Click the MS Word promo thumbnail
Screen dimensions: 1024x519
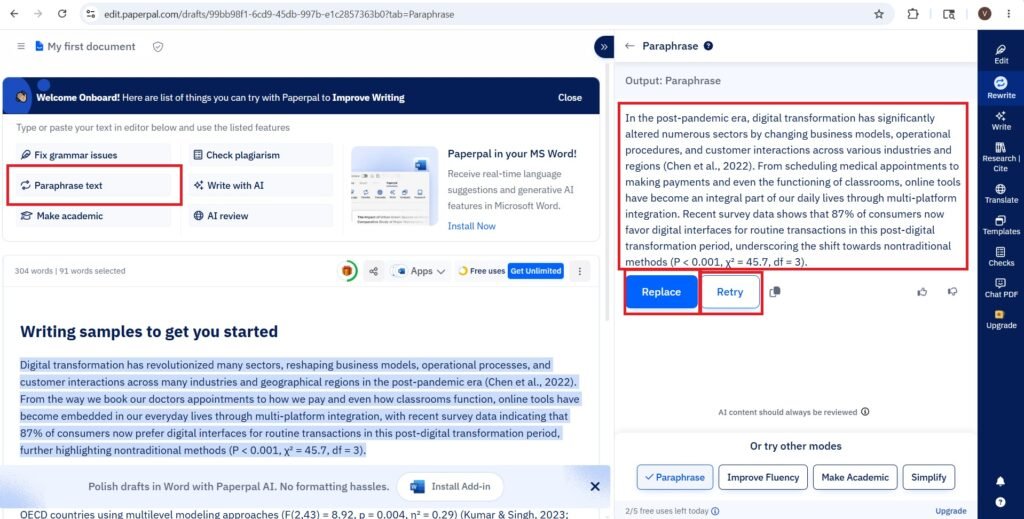click(394, 186)
